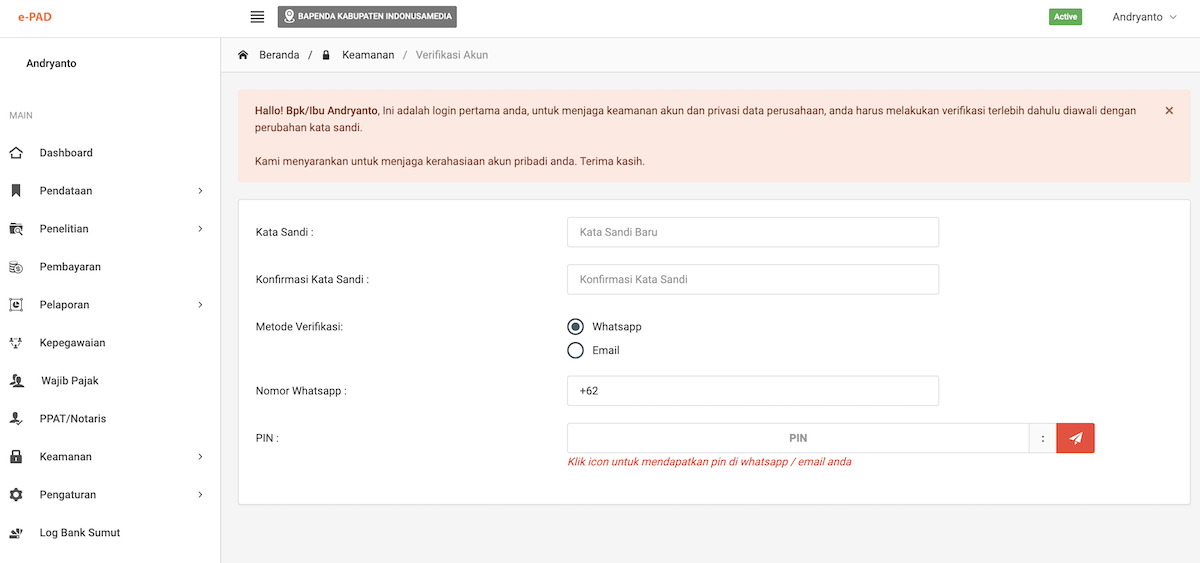Image resolution: width=1200 pixels, height=563 pixels.
Task: Click the hamburger menu icon in the header
Action: point(257,17)
